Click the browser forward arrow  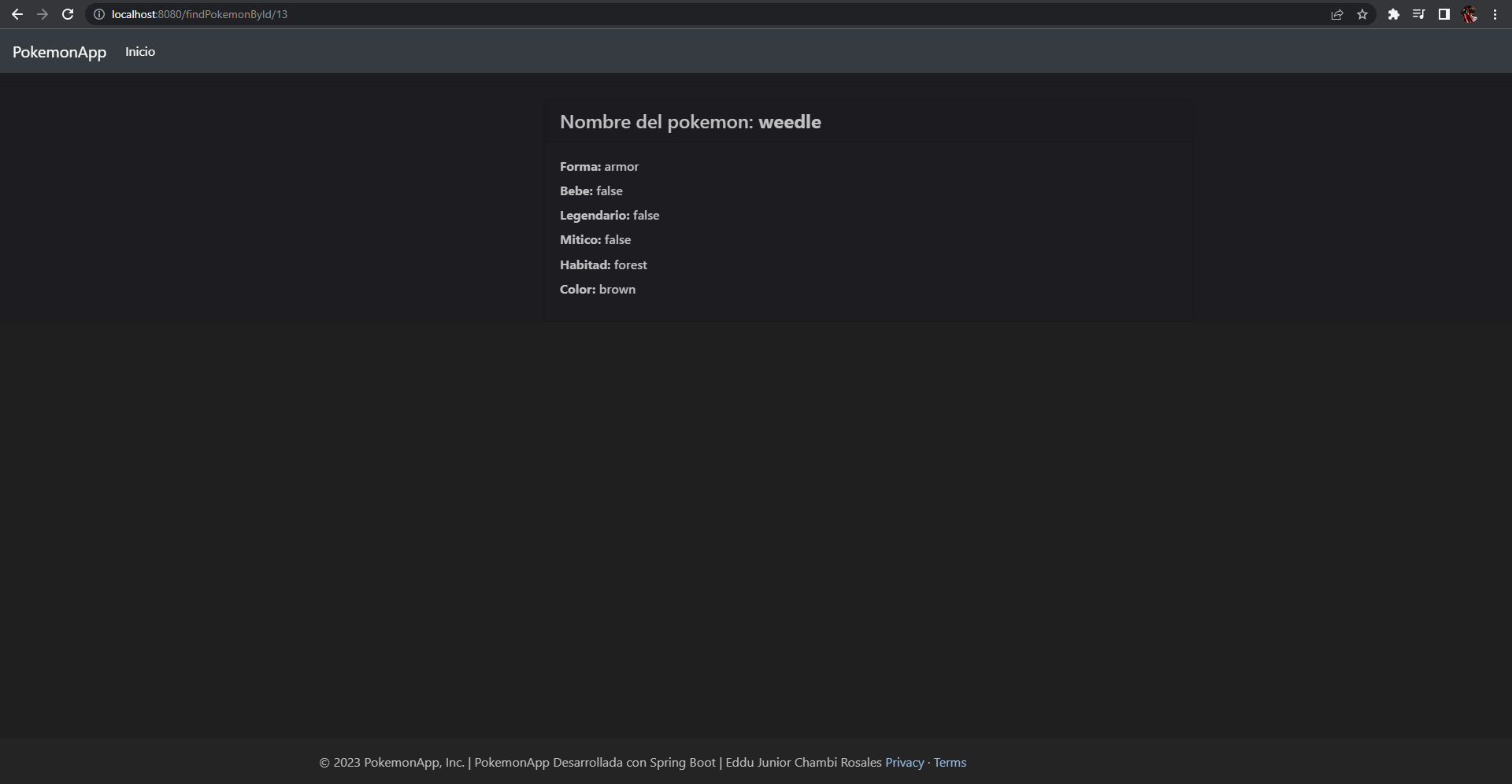tap(43, 14)
